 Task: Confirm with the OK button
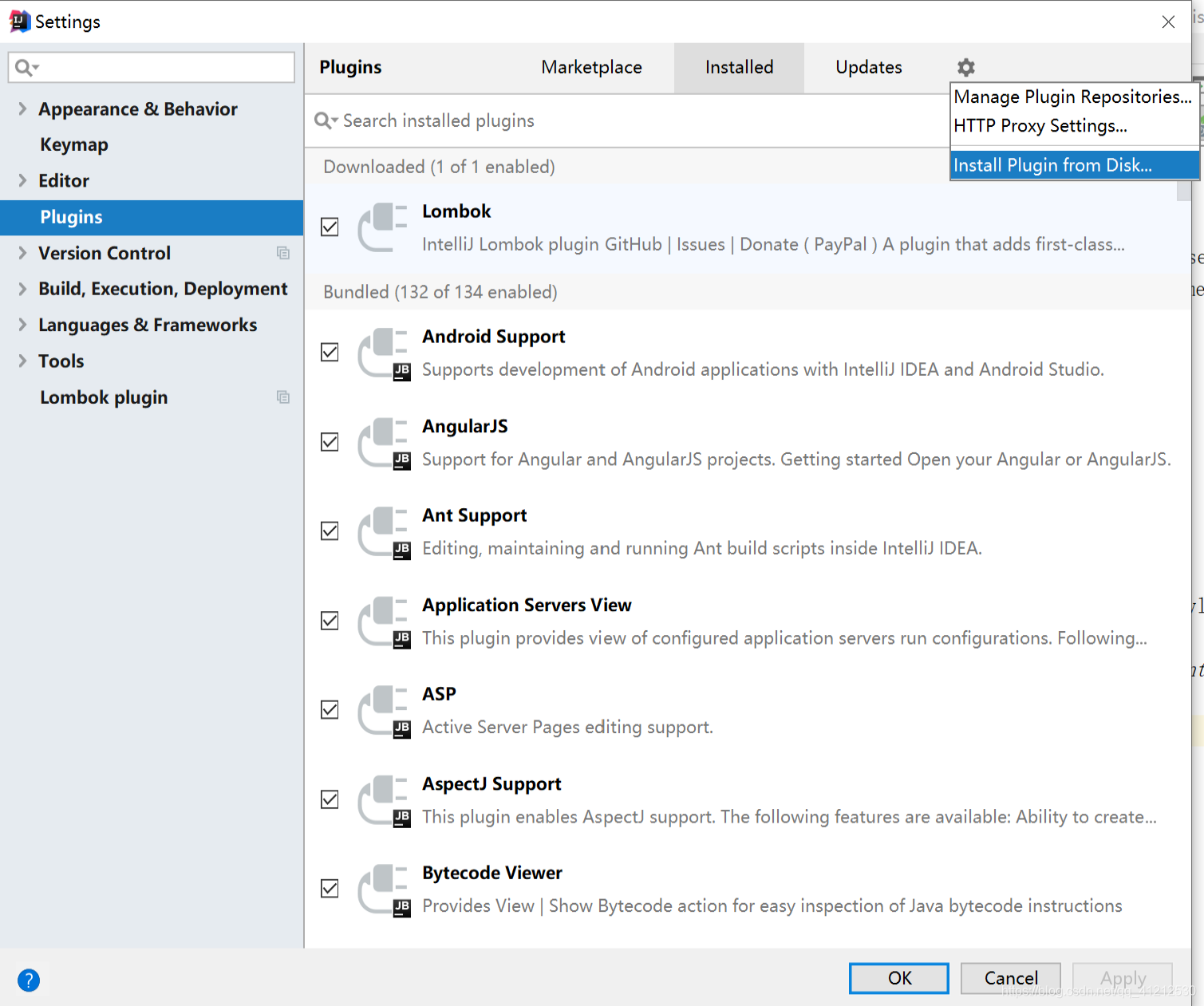click(899, 978)
